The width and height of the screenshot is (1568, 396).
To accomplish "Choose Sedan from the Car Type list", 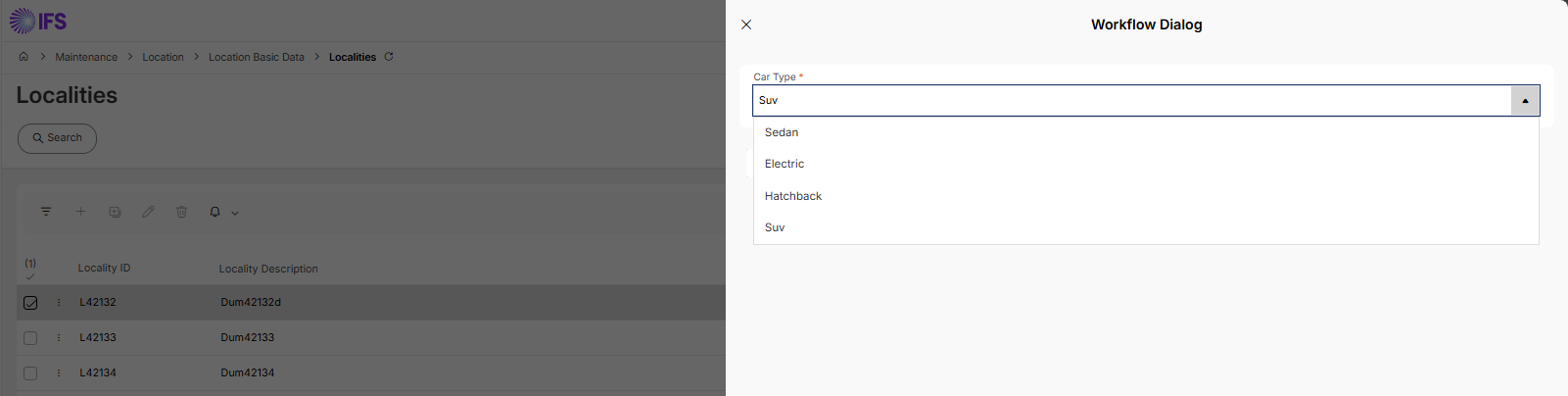I will point(1146,132).
